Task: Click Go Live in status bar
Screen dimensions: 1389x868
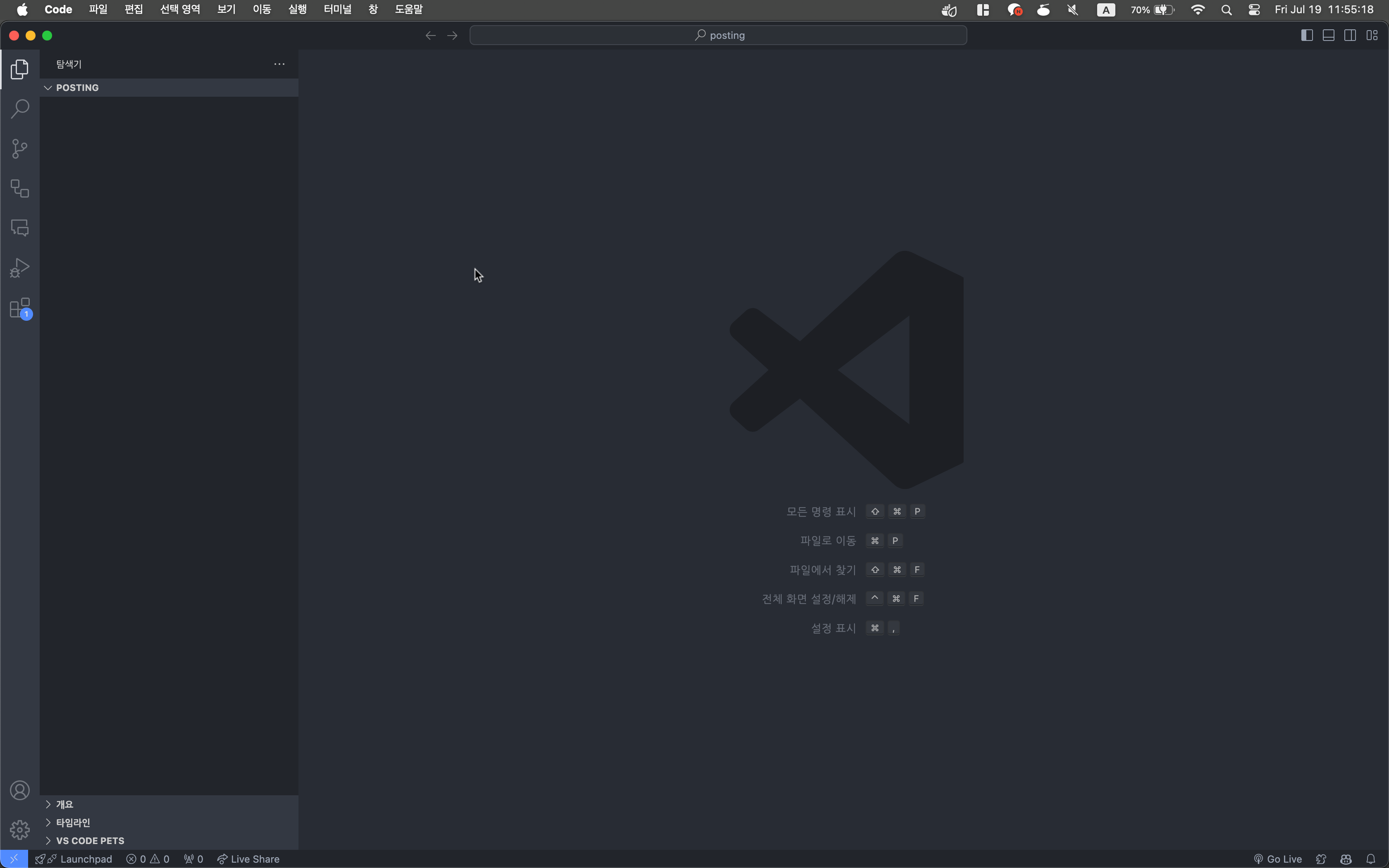Action: [x=1278, y=859]
